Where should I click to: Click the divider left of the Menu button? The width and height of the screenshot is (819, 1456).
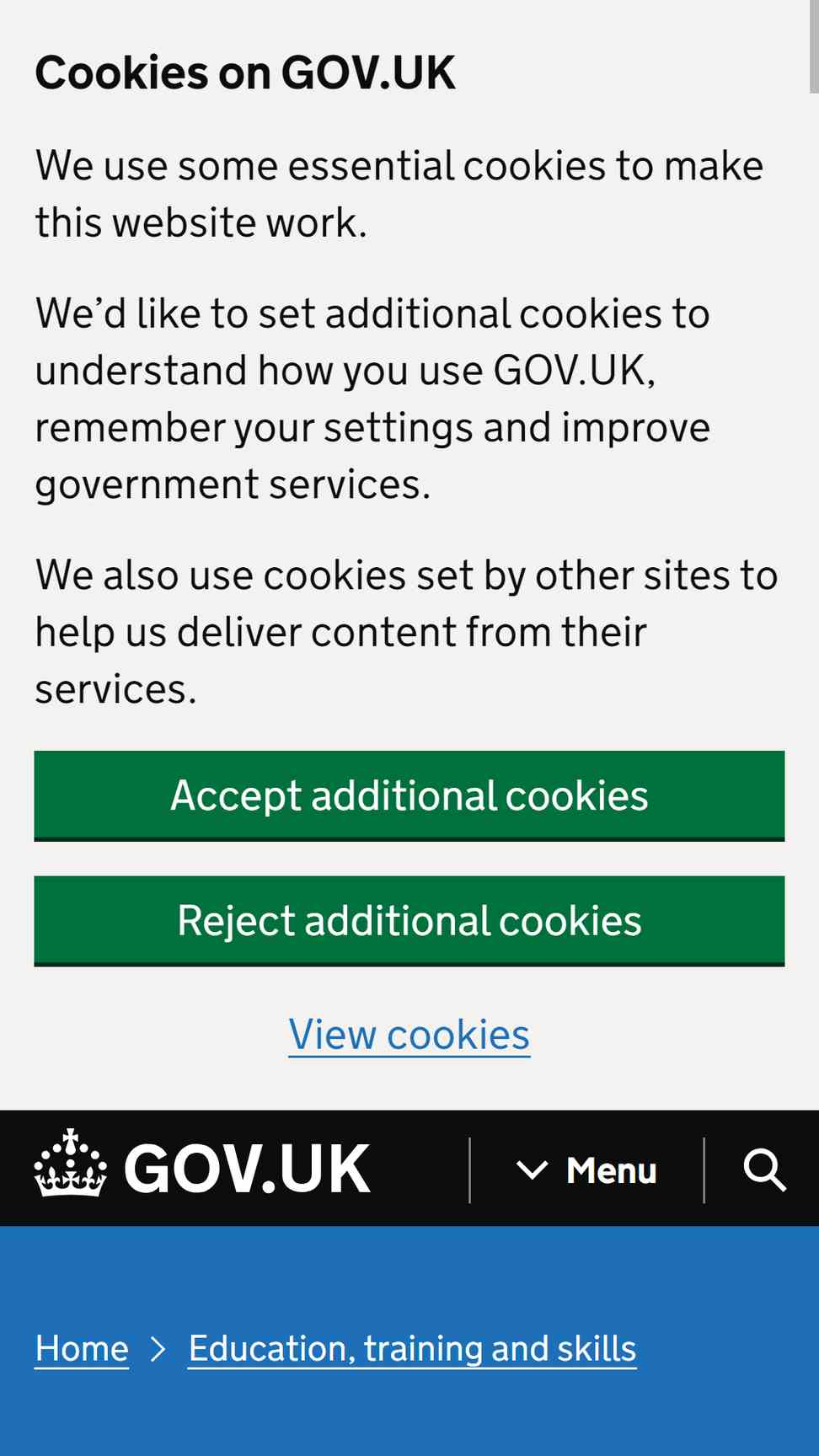pos(469,1170)
